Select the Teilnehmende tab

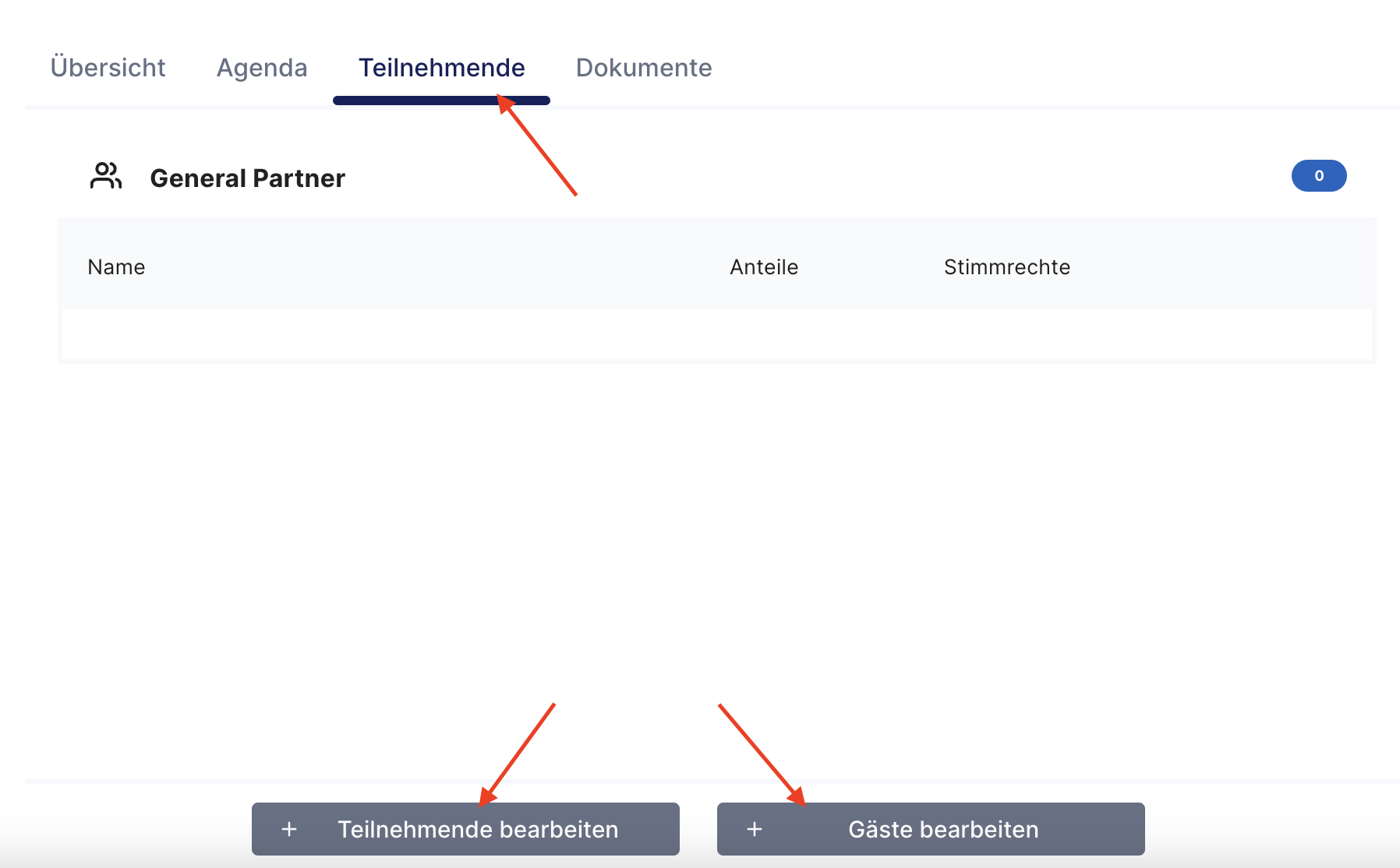(442, 68)
